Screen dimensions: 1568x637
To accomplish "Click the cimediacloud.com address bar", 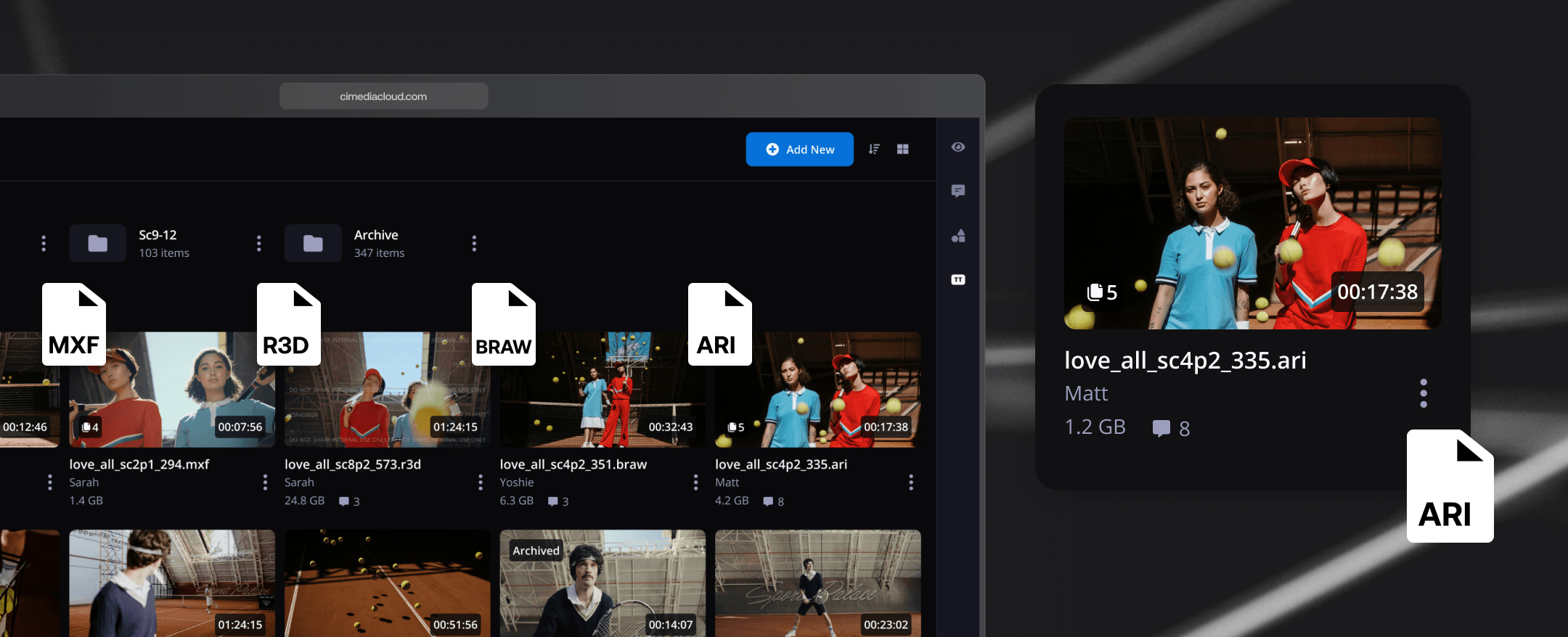I will (383, 96).
